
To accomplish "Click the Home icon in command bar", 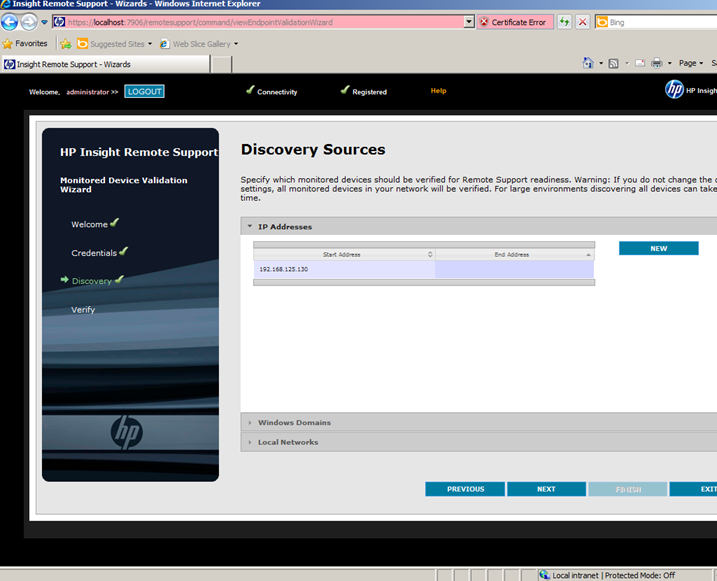I will point(589,63).
